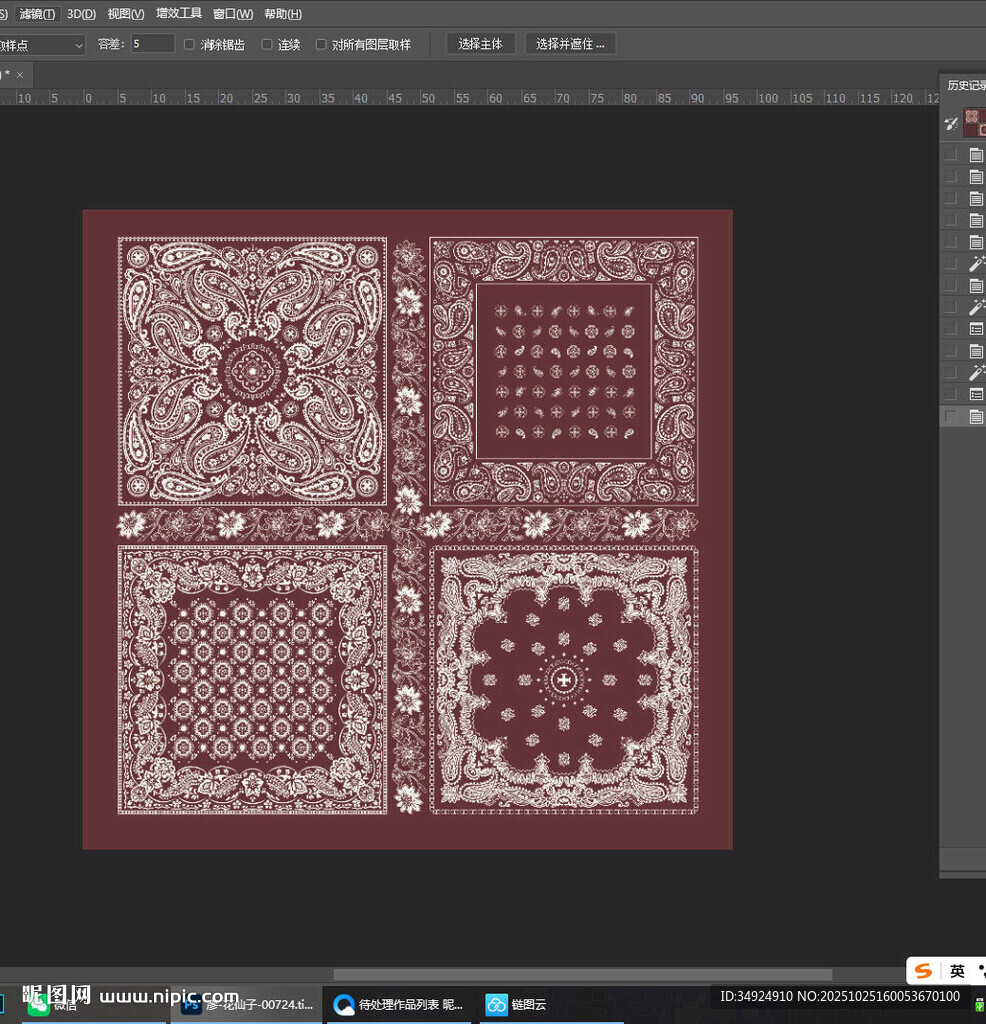
Task: Open the 滤镜 filter menu
Action: [x=37, y=14]
